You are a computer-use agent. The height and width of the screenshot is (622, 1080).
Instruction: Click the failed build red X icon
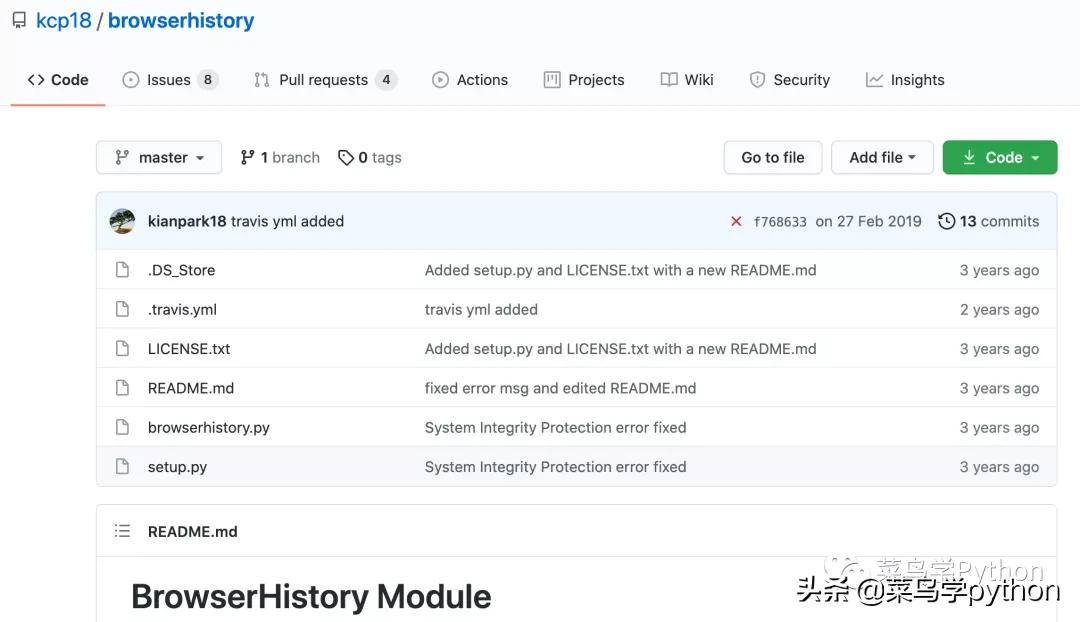pyautogui.click(x=736, y=221)
